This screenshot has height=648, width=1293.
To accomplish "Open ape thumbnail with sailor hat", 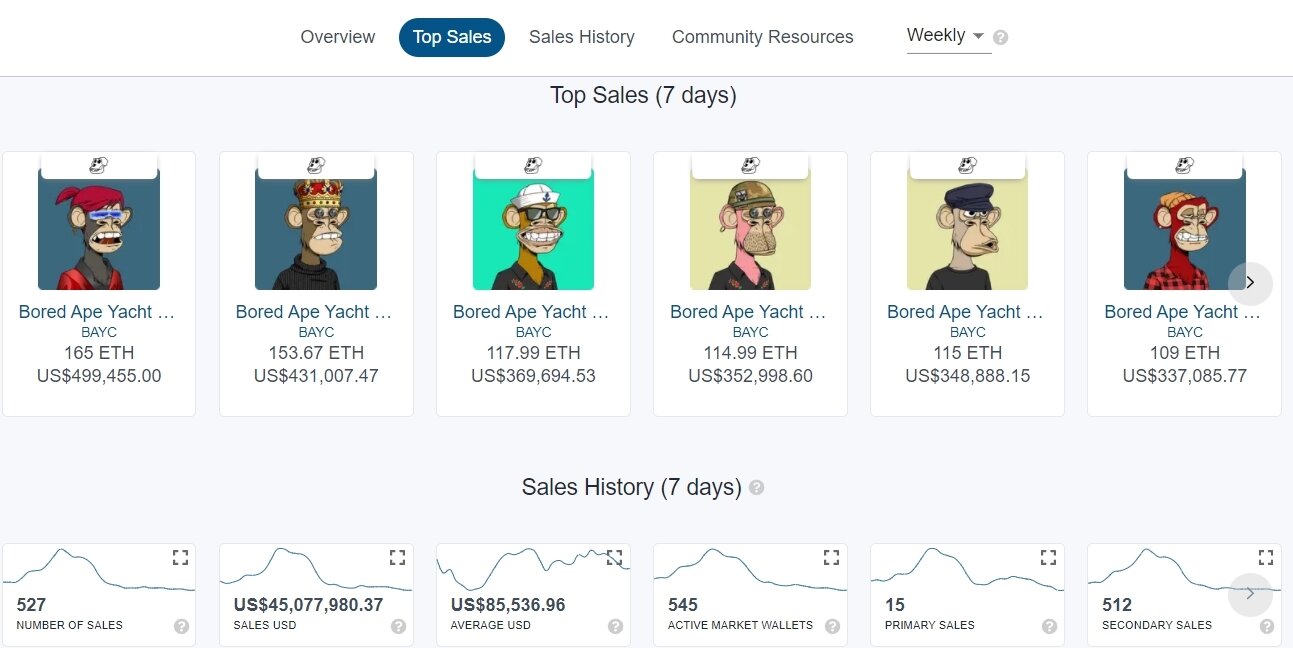I will pyautogui.click(x=533, y=229).
